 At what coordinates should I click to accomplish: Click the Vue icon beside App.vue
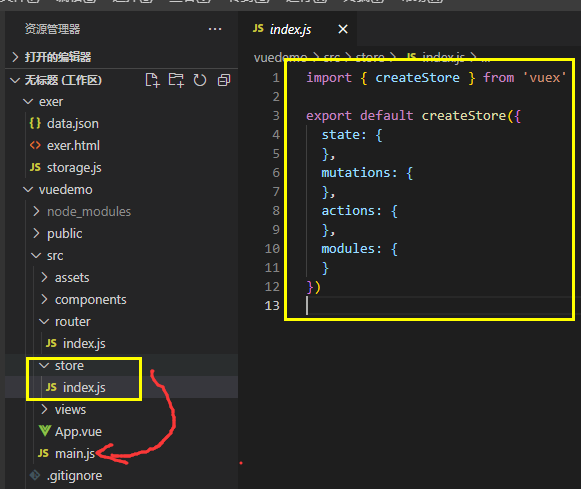pos(45,431)
